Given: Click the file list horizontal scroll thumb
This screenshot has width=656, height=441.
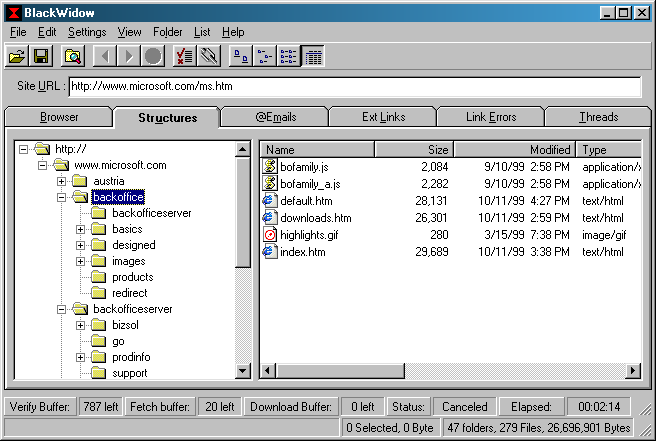Looking at the screenshot, I should [340, 371].
